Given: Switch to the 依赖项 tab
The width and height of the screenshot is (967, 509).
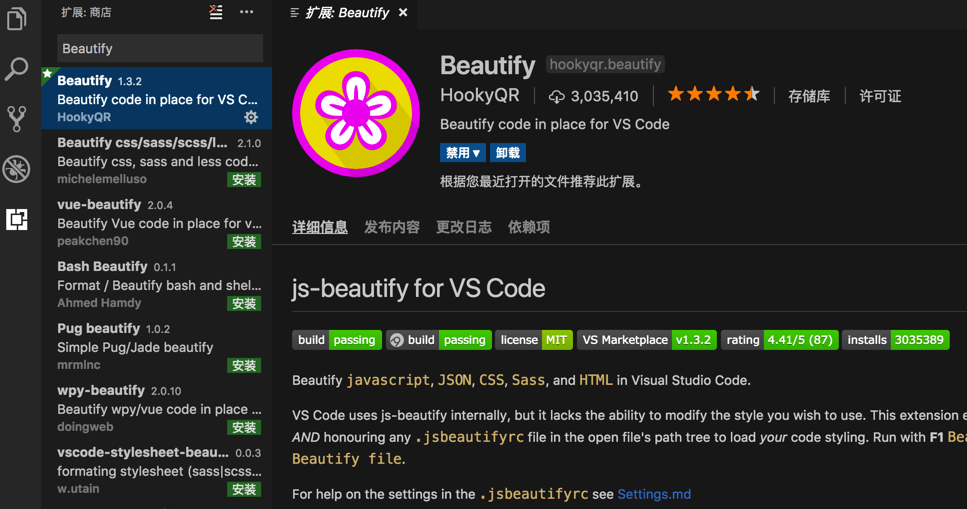Looking at the screenshot, I should (x=529, y=227).
